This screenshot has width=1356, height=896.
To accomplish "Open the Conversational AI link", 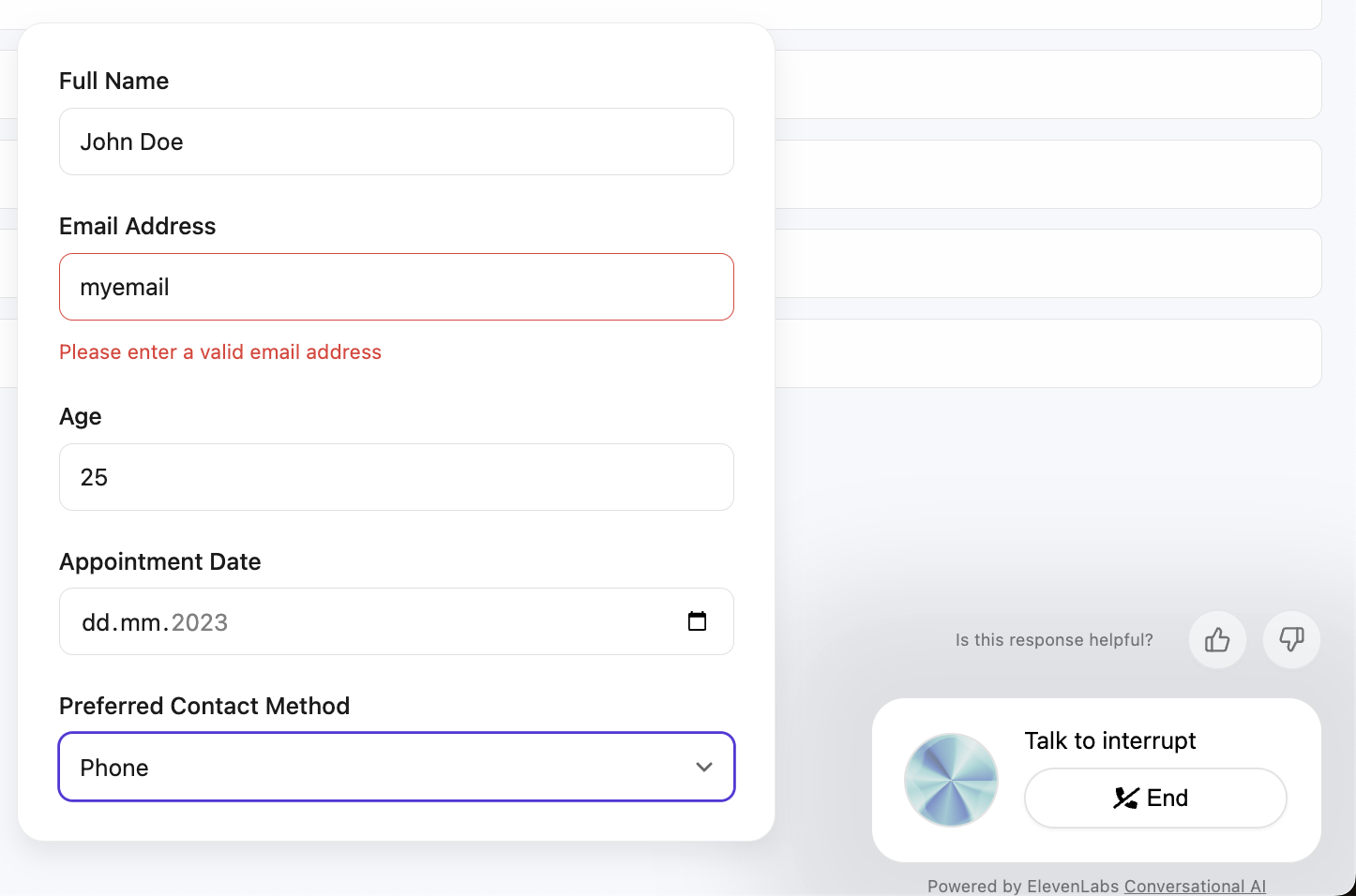I will (1195, 886).
